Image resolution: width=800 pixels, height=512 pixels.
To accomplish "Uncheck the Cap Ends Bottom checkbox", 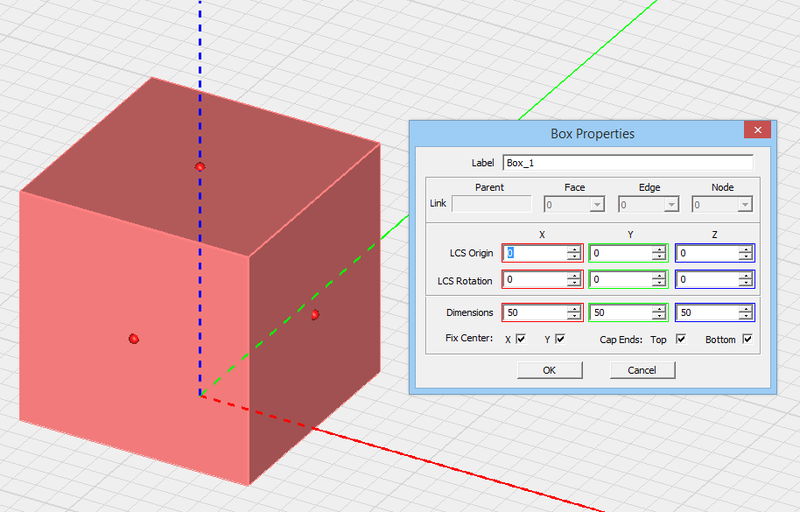I will click(746, 339).
